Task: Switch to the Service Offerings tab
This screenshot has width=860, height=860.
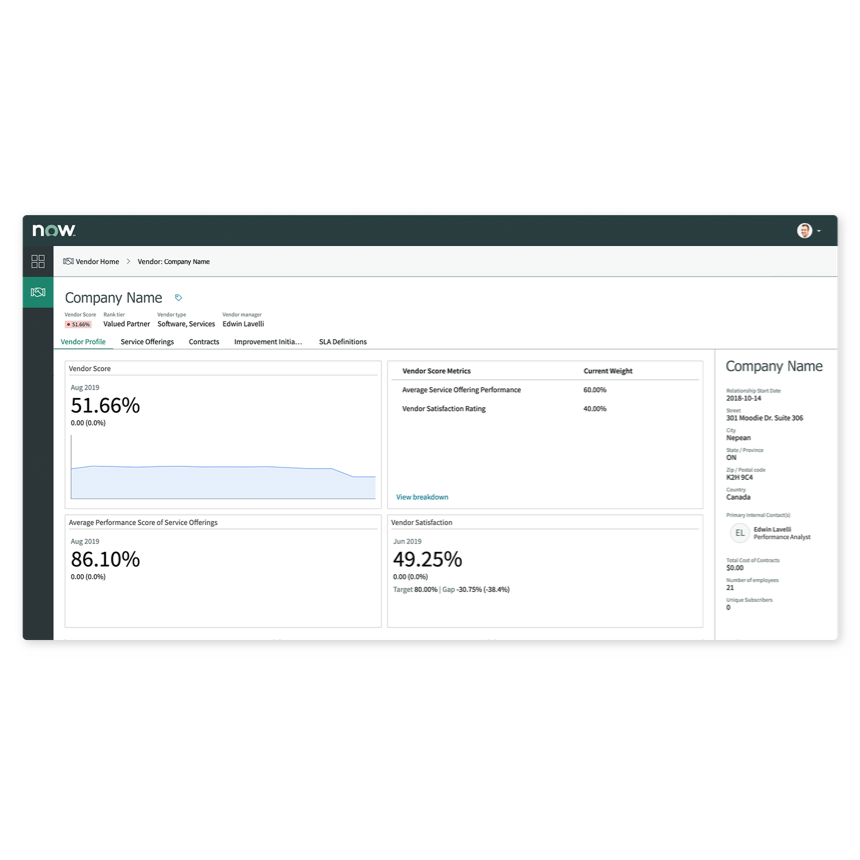Action: pyautogui.click(x=145, y=341)
